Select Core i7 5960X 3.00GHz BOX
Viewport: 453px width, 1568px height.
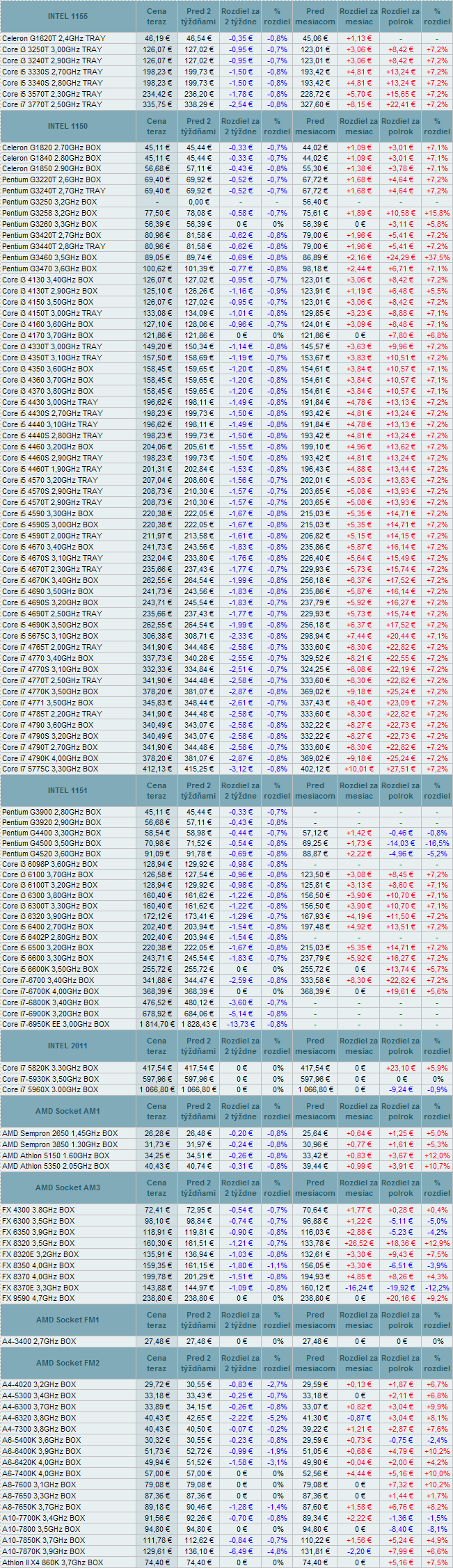tap(50, 1089)
